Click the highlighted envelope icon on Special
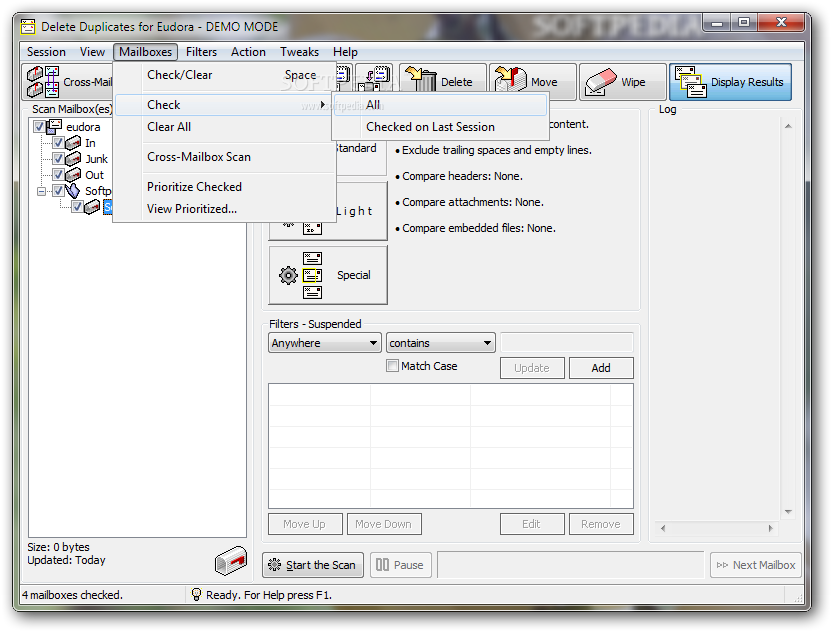 tap(312, 275)
